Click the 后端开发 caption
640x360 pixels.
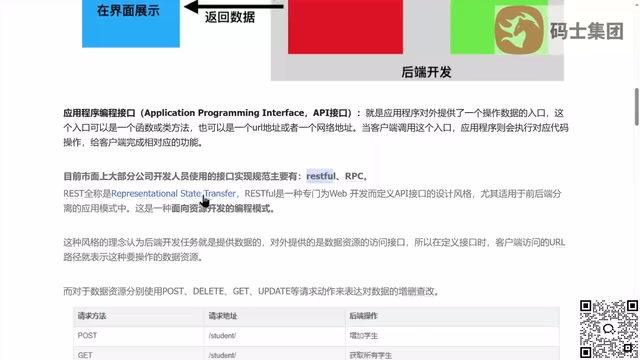click(426, 72)
